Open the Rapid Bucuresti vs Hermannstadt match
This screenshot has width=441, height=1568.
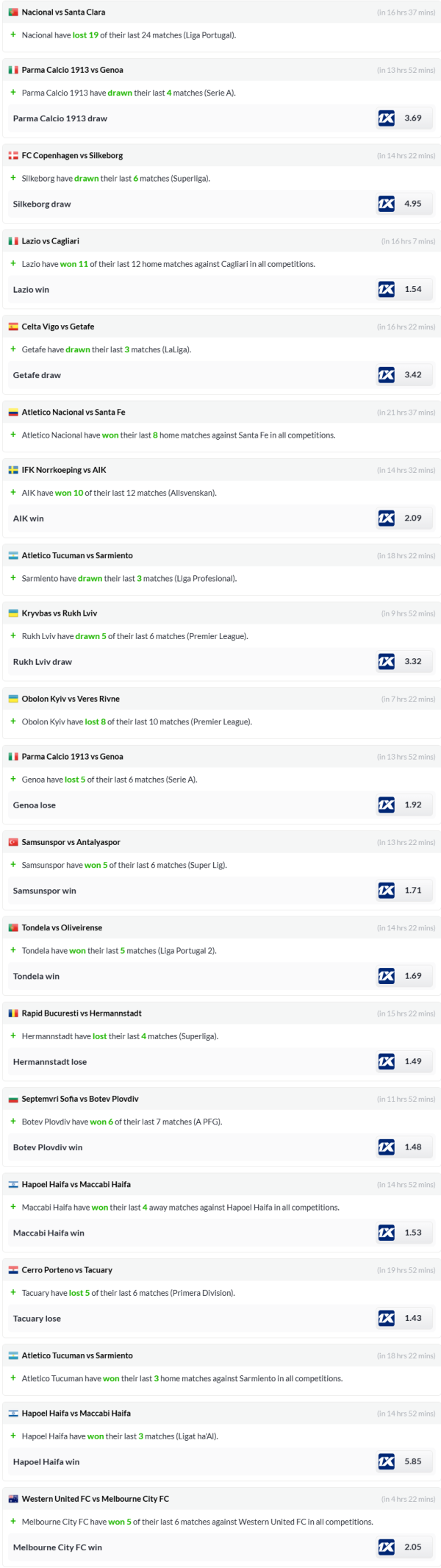point(82,1013)
